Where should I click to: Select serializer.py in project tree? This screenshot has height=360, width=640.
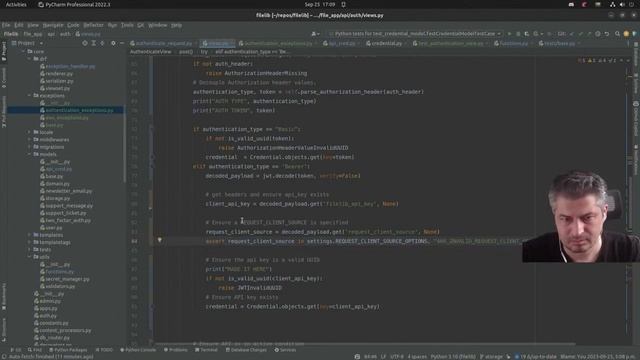[x=56, y=81]
